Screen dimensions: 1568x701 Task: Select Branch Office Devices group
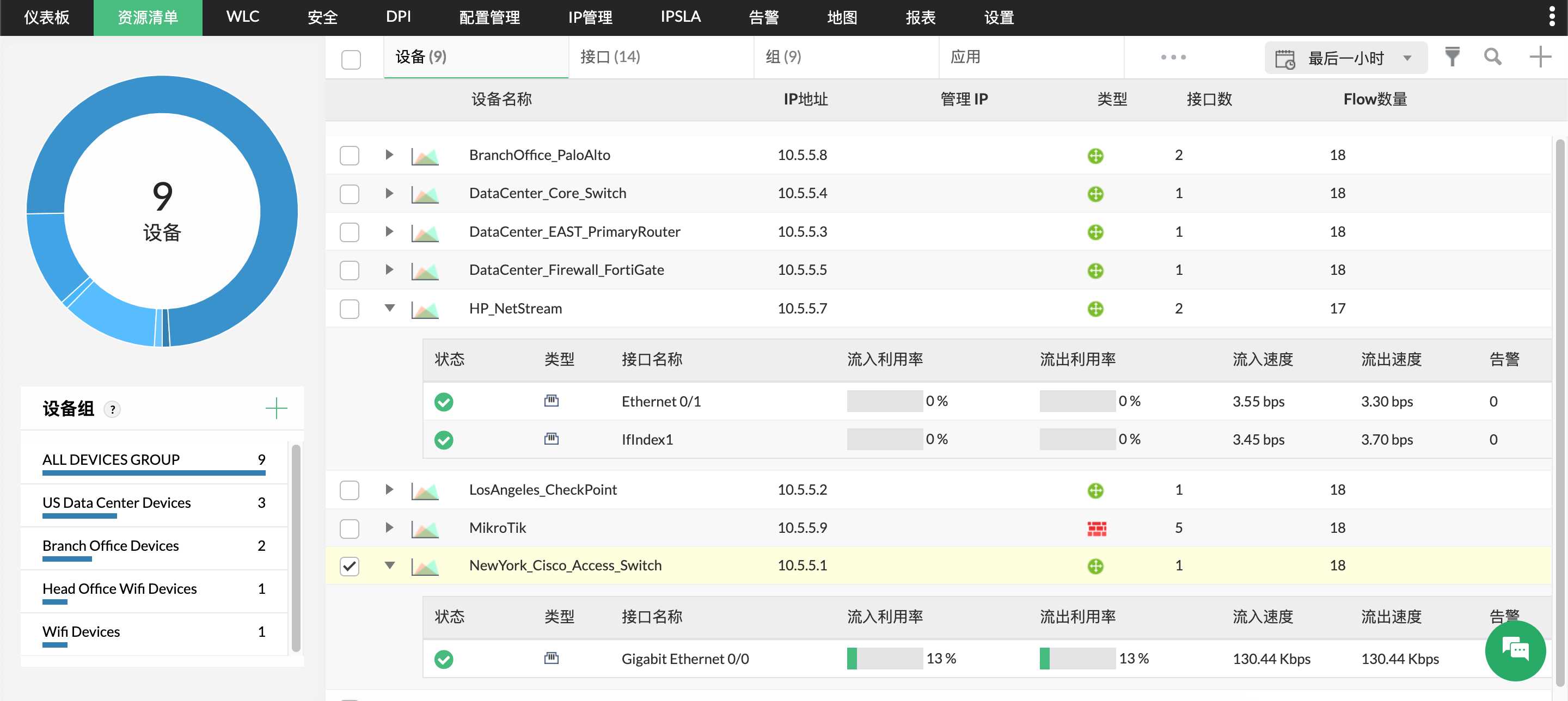[154, 548]
